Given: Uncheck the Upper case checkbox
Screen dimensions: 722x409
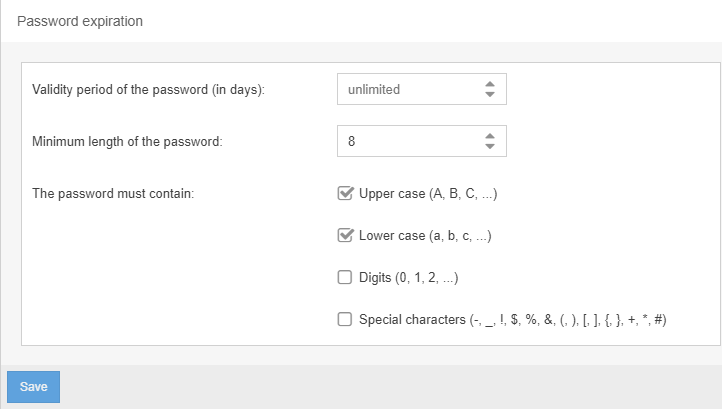Looking at the screenshot, I should tap(346, 194).
